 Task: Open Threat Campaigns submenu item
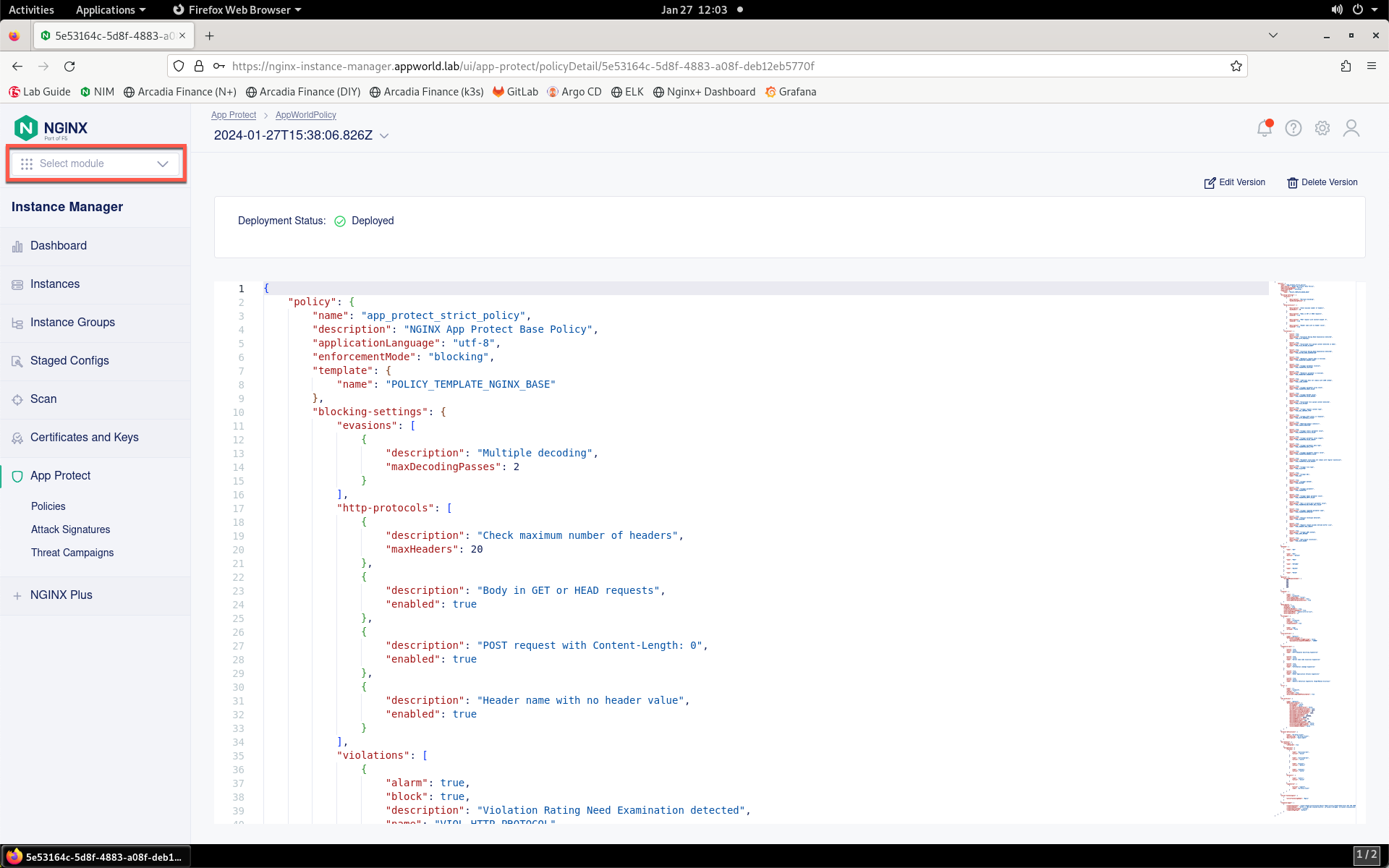tap(72, 553)
